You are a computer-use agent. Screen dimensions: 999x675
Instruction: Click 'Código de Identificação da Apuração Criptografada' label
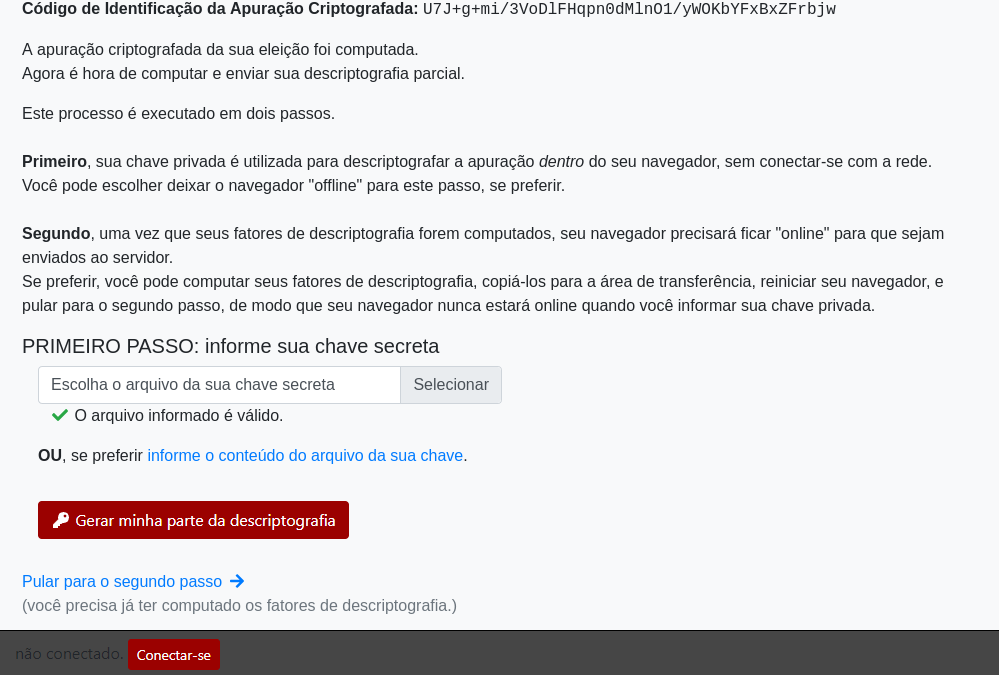220,9
